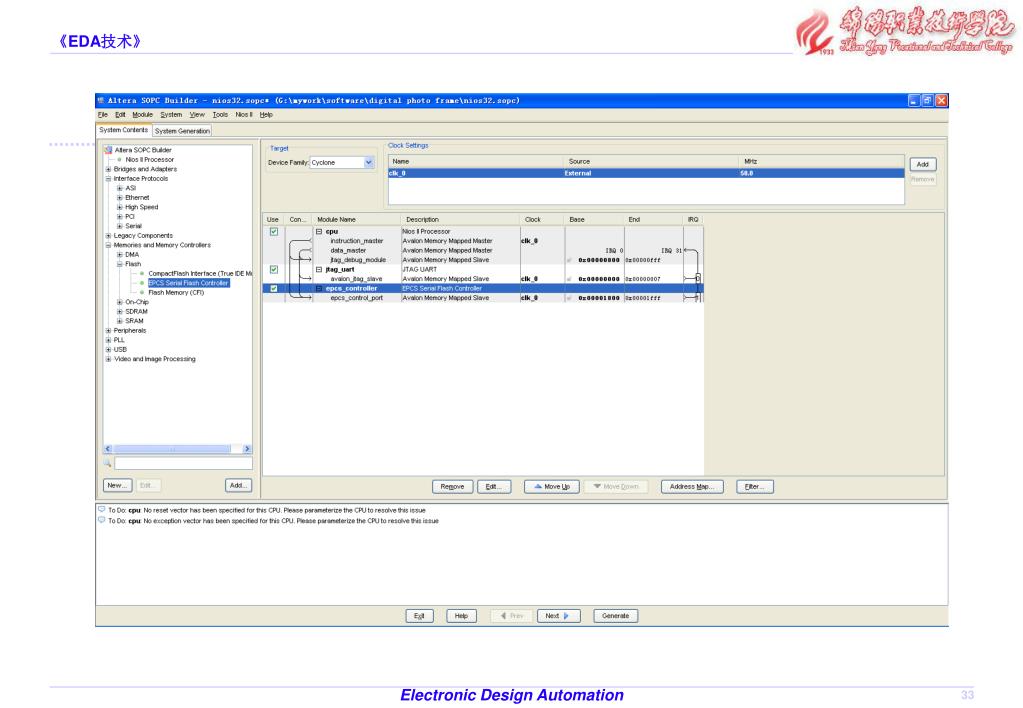Viewport: 1023px width, 708px height.
Task: Click the Help button at the bottom
Action: click(461, 616)
